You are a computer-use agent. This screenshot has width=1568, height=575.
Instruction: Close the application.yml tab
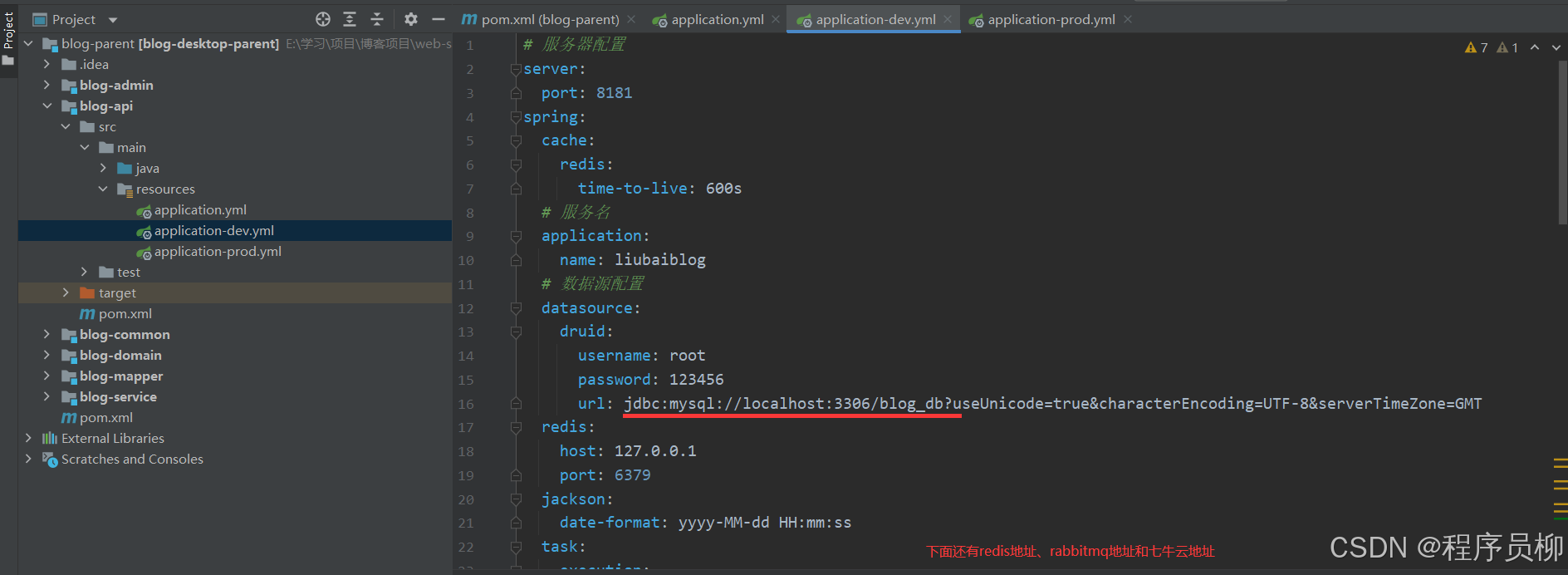776,19
